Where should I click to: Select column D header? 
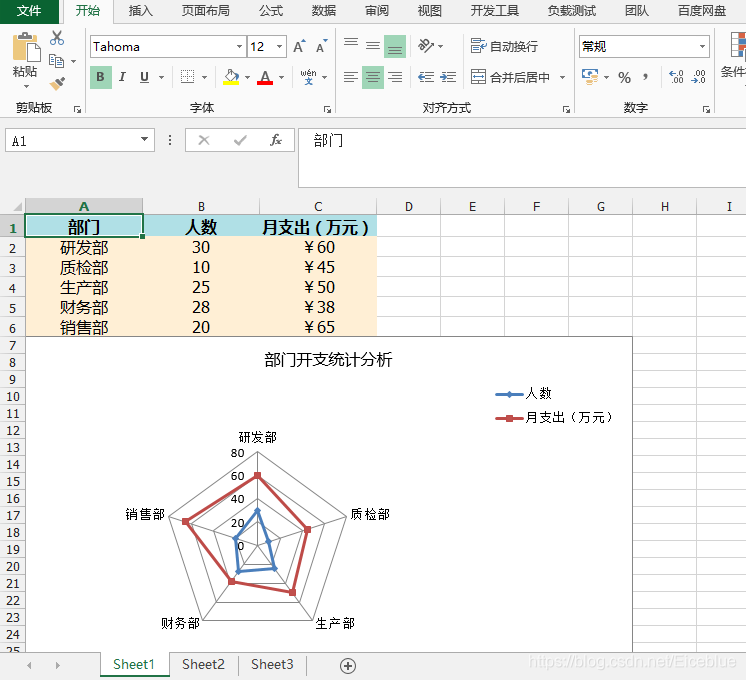[x=409, y=207]
